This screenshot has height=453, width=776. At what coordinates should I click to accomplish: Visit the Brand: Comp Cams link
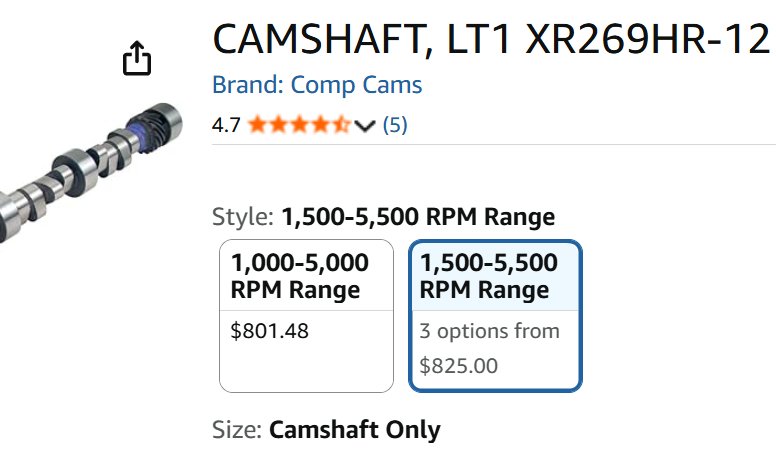317,85
